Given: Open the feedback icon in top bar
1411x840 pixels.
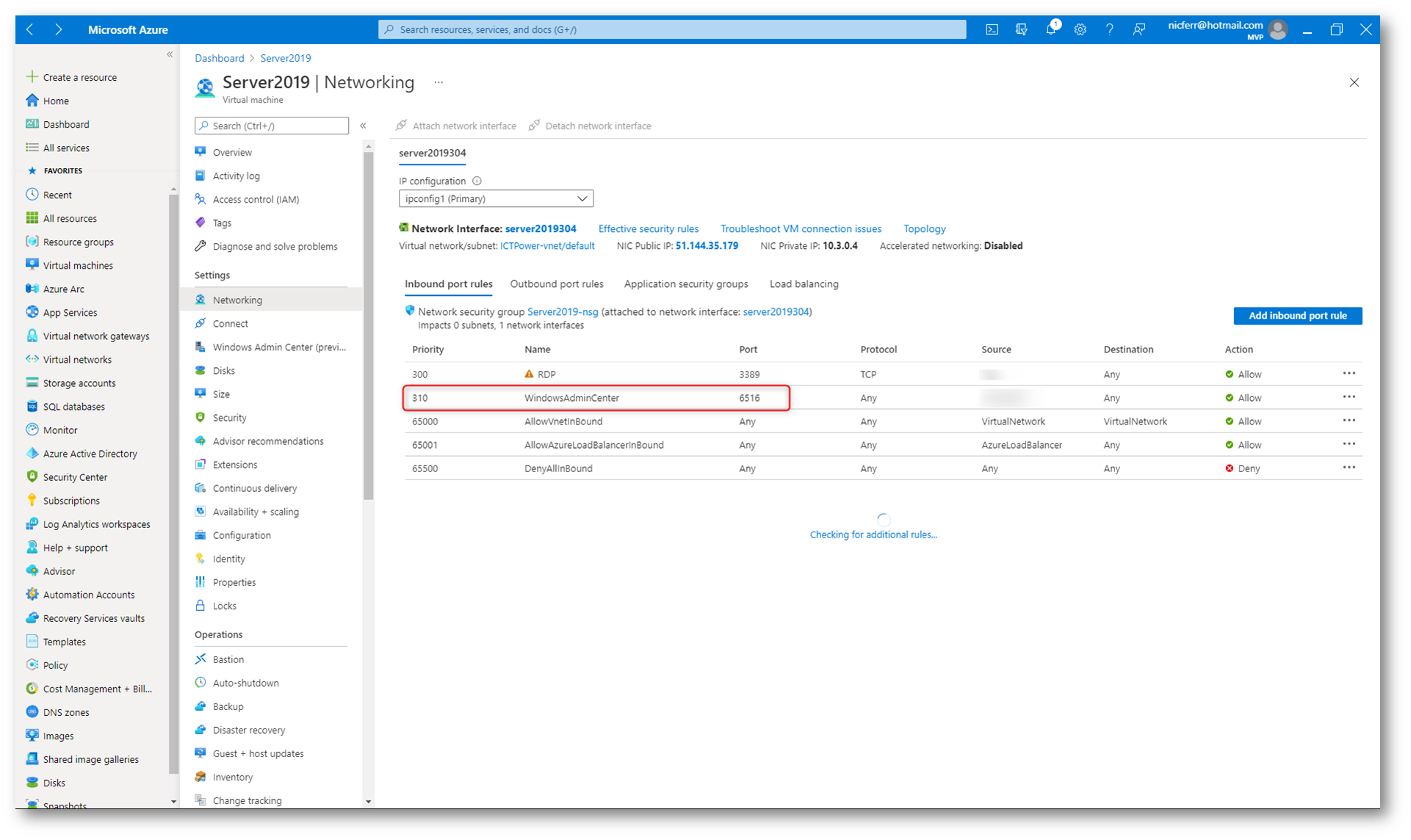Looking at the screenshot, I should 1138,29.
